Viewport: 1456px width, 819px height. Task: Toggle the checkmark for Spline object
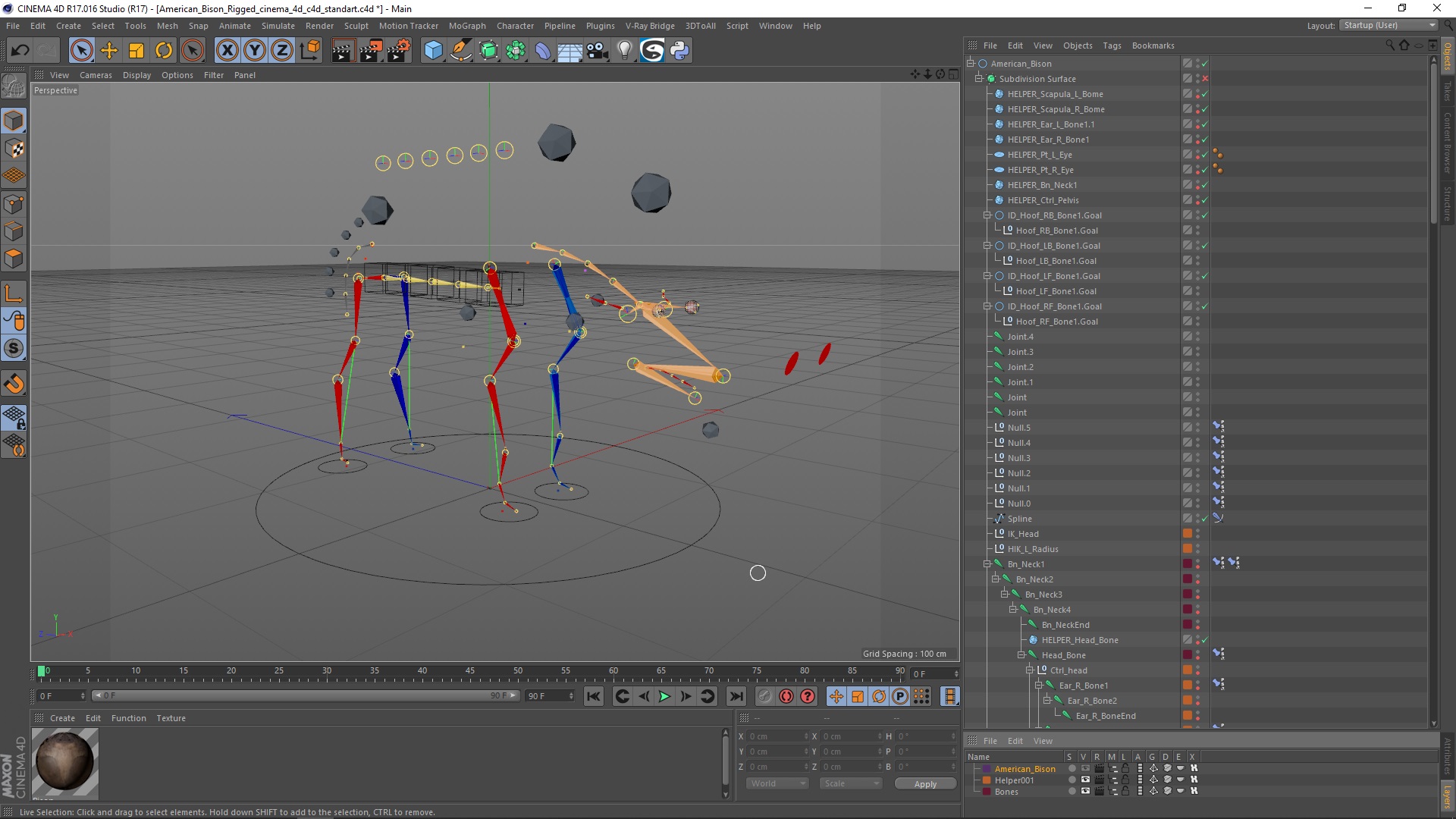(x=1205, y=519)
